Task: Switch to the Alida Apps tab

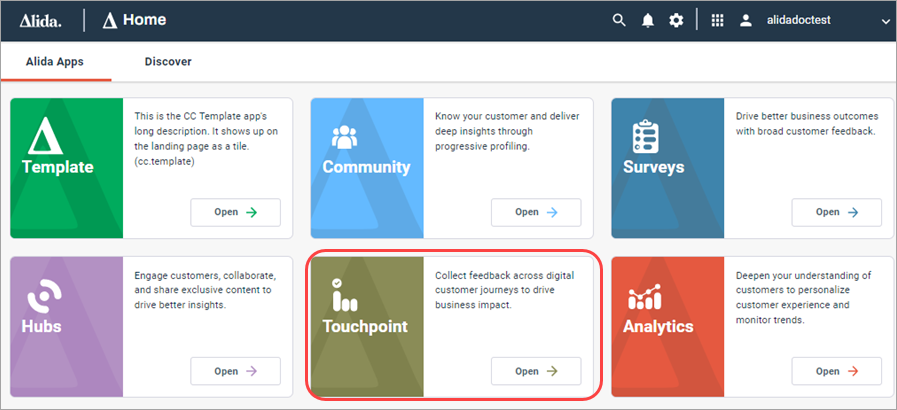Action: [55, 62]
